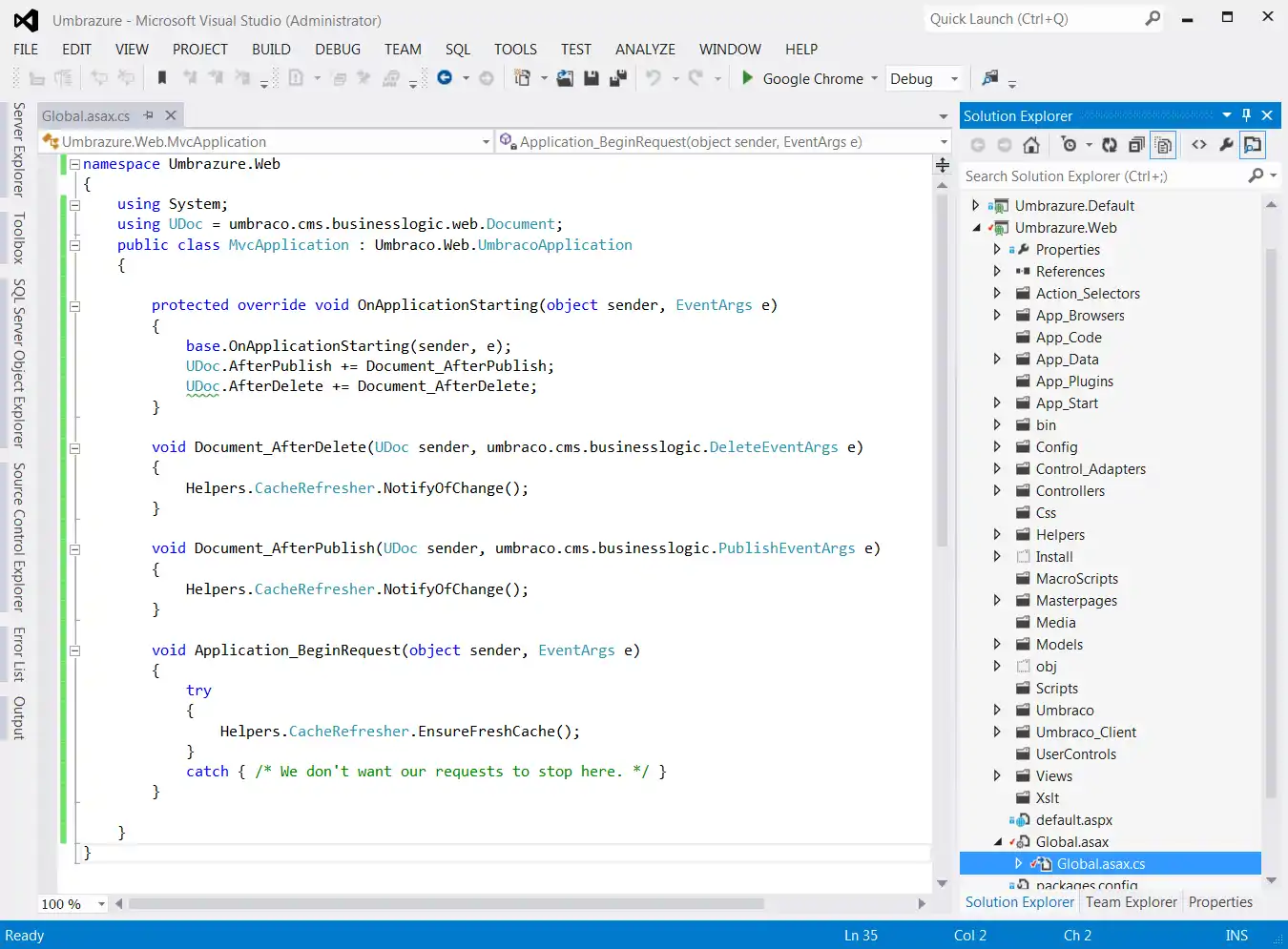Refresh the Solution Explorer tree

click(1110, 145)
